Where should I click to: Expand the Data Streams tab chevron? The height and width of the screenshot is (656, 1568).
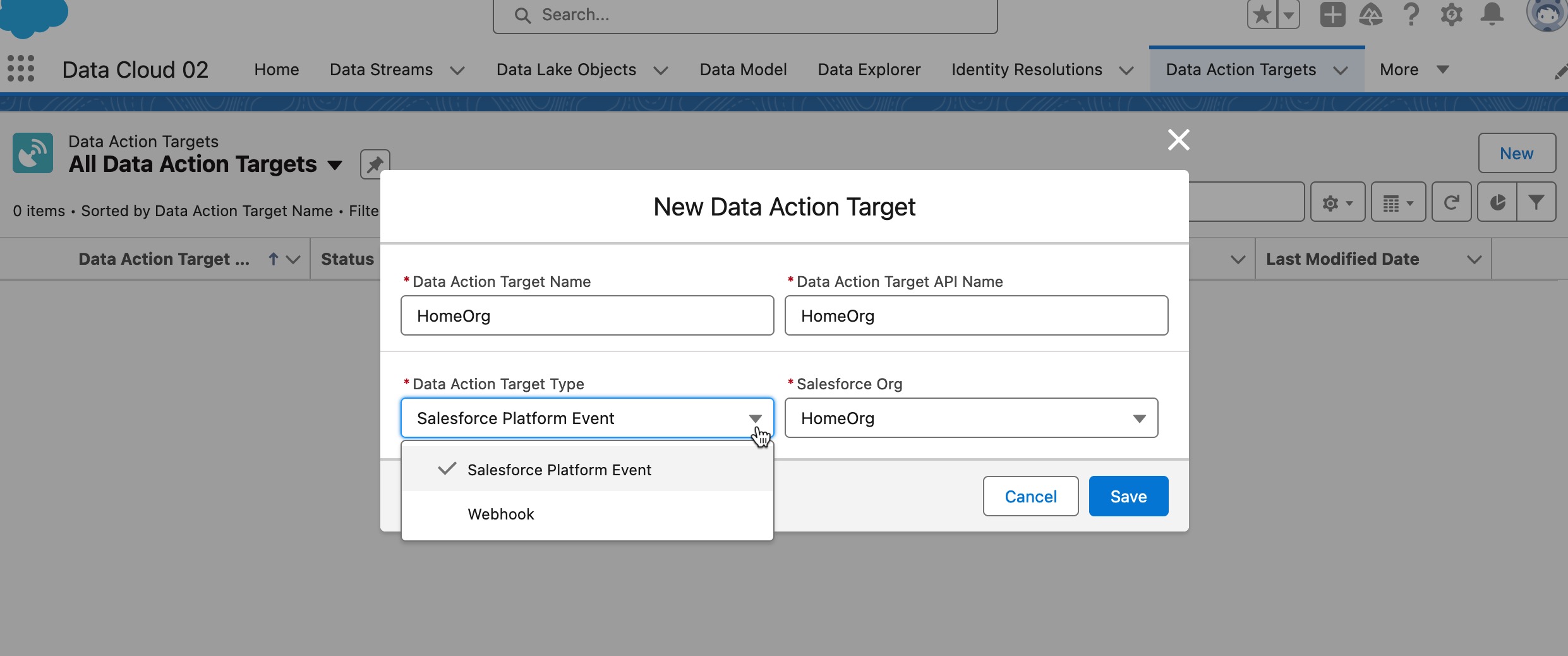pos(457,70)
